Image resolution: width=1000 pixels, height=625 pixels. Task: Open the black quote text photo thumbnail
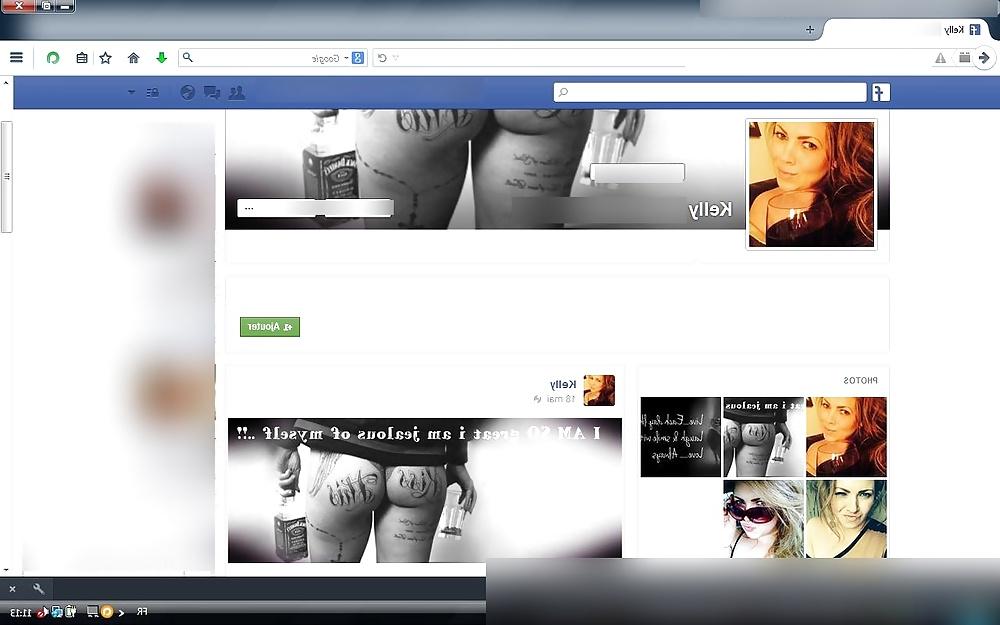click(x=680, y=437)
